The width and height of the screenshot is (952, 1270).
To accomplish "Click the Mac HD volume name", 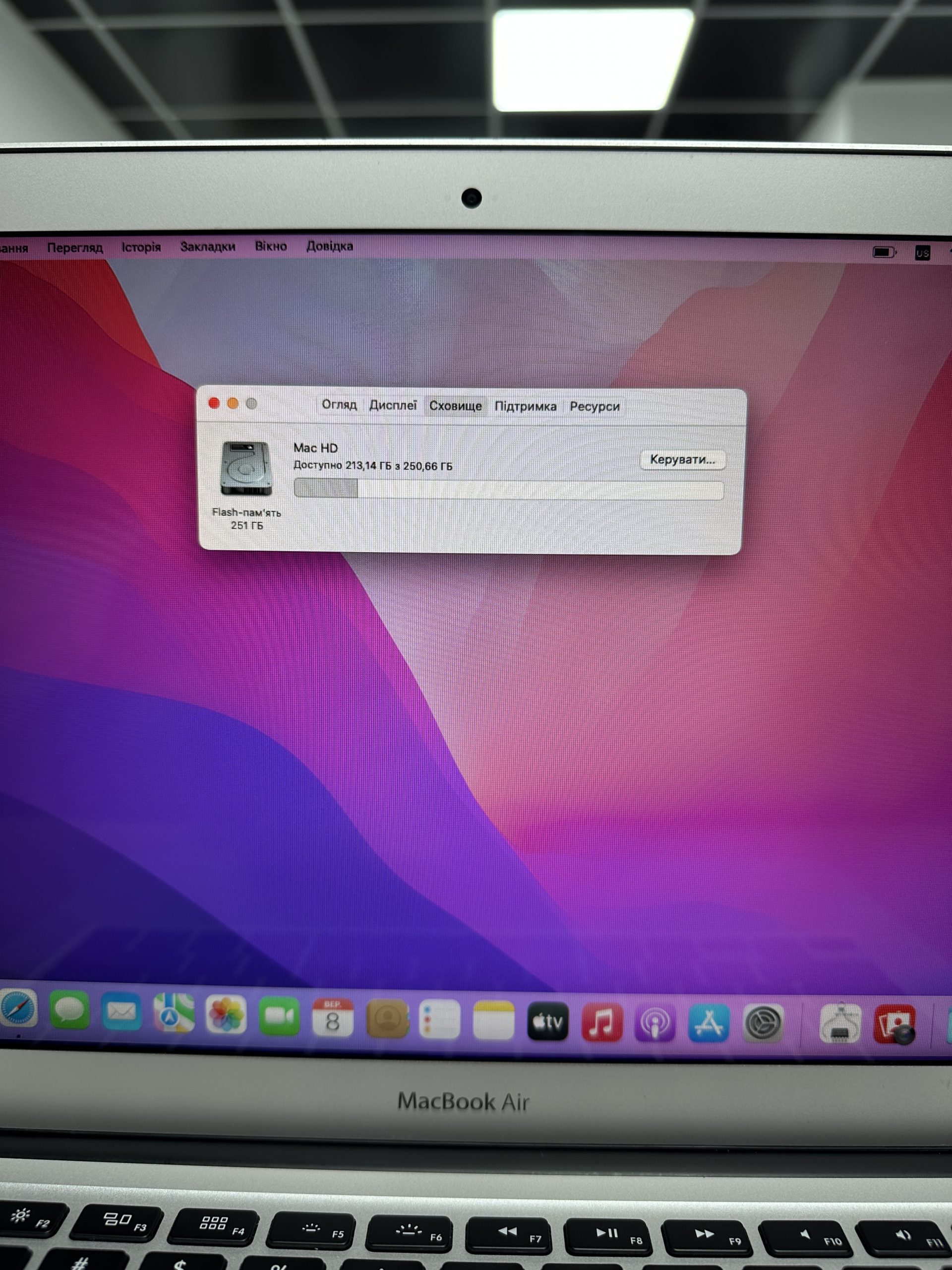I will 316,448.
